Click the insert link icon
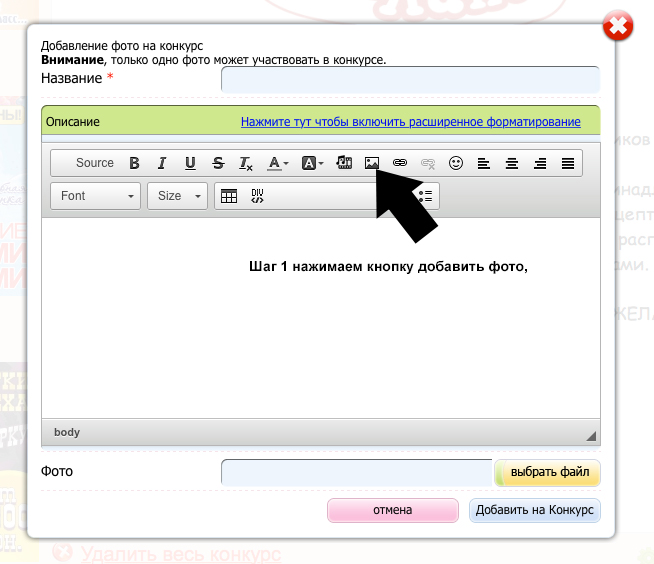654x564 pixels. [x=400, y=163]
